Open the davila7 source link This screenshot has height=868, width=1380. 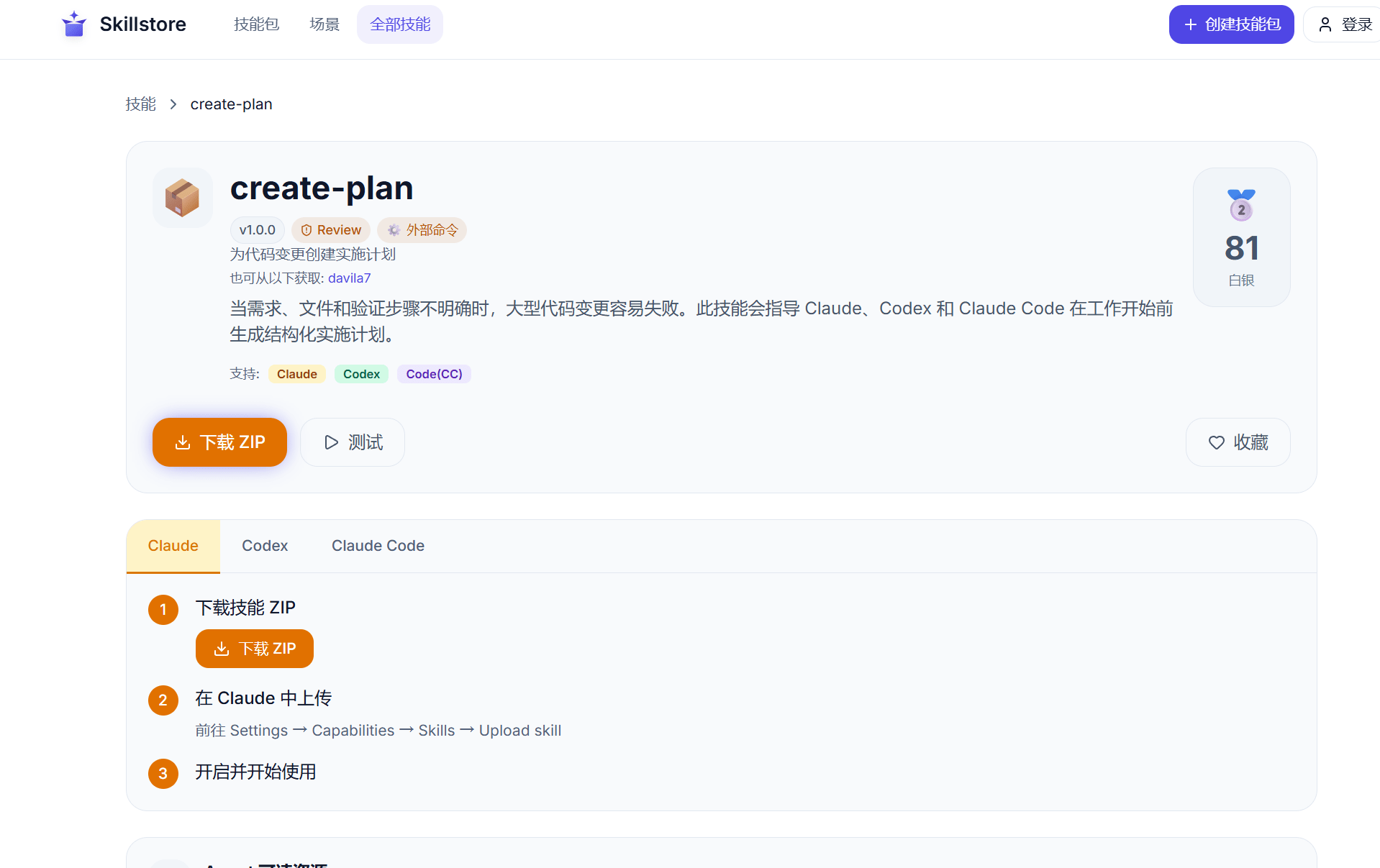click(x=350, y=278)
